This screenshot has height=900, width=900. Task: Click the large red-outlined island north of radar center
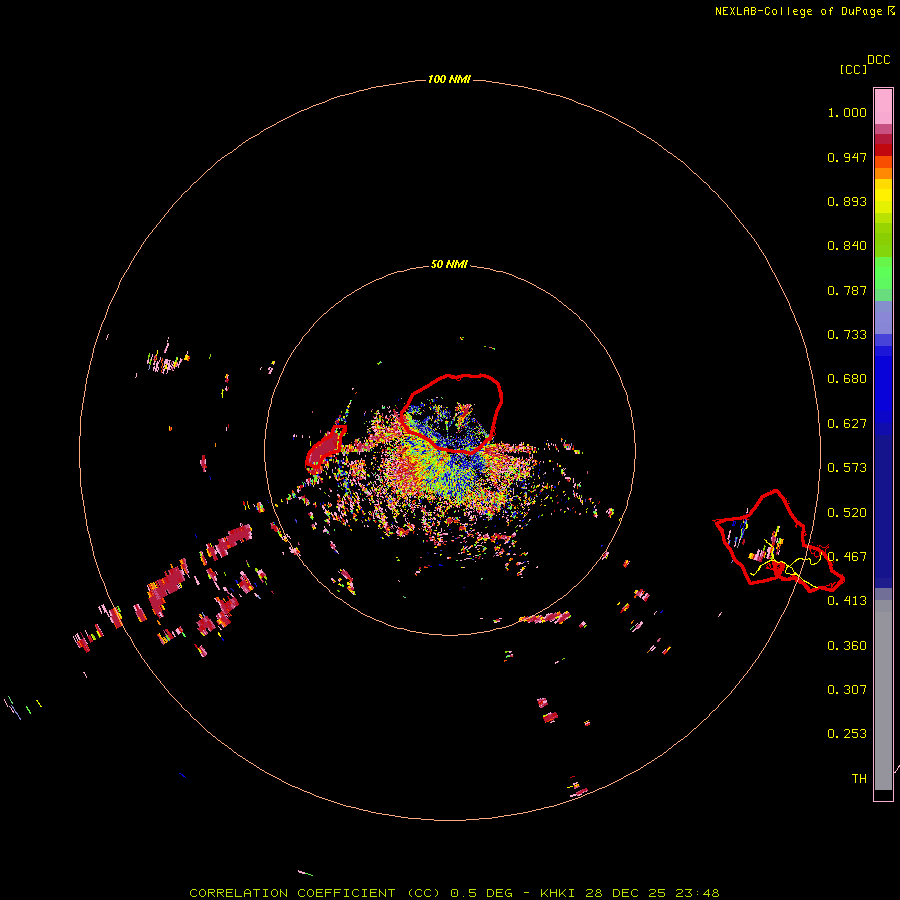click(x=452, y=413)
